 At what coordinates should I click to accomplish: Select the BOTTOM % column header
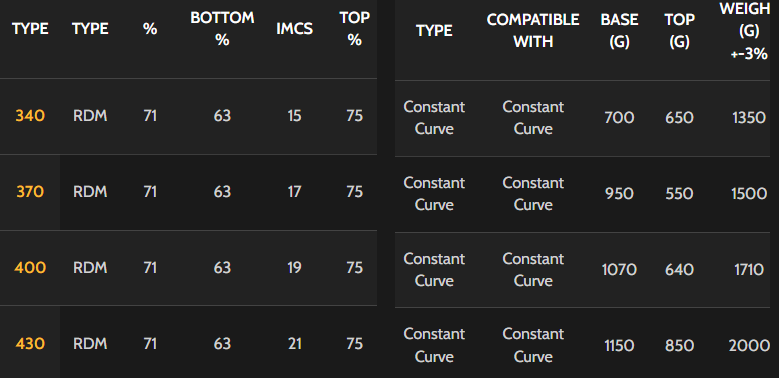(222, 29)
